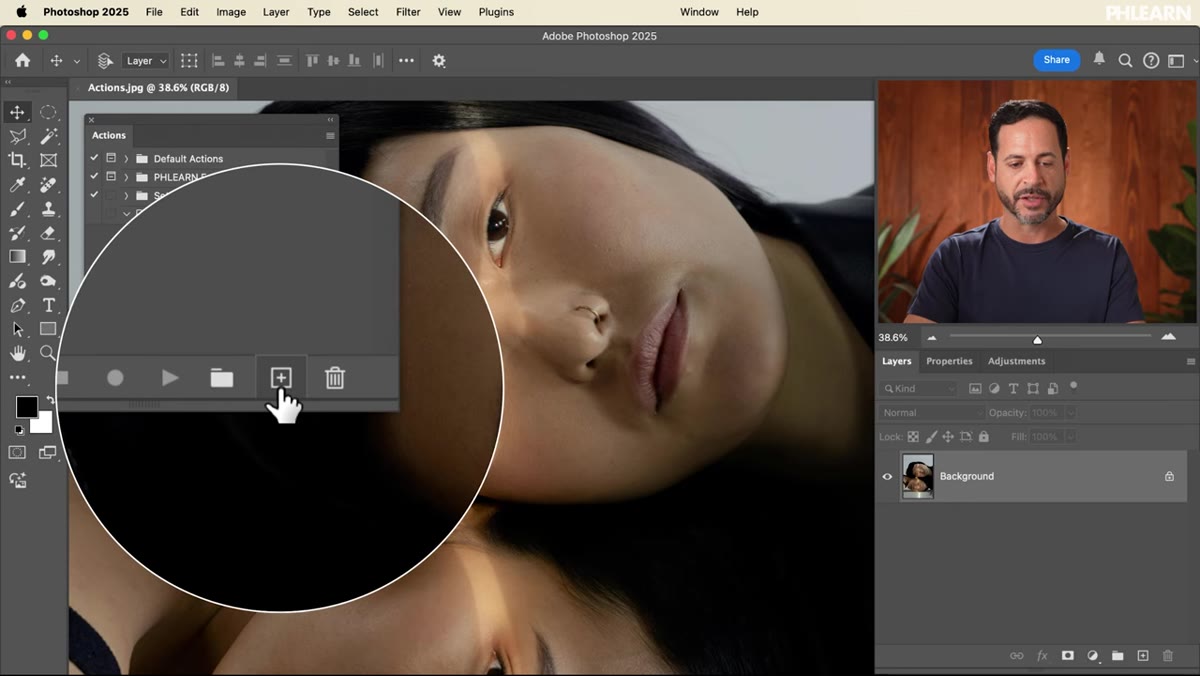Enable lock all padlock in Lock row
Screen dimensions: 1200x676
coord(984,437)
